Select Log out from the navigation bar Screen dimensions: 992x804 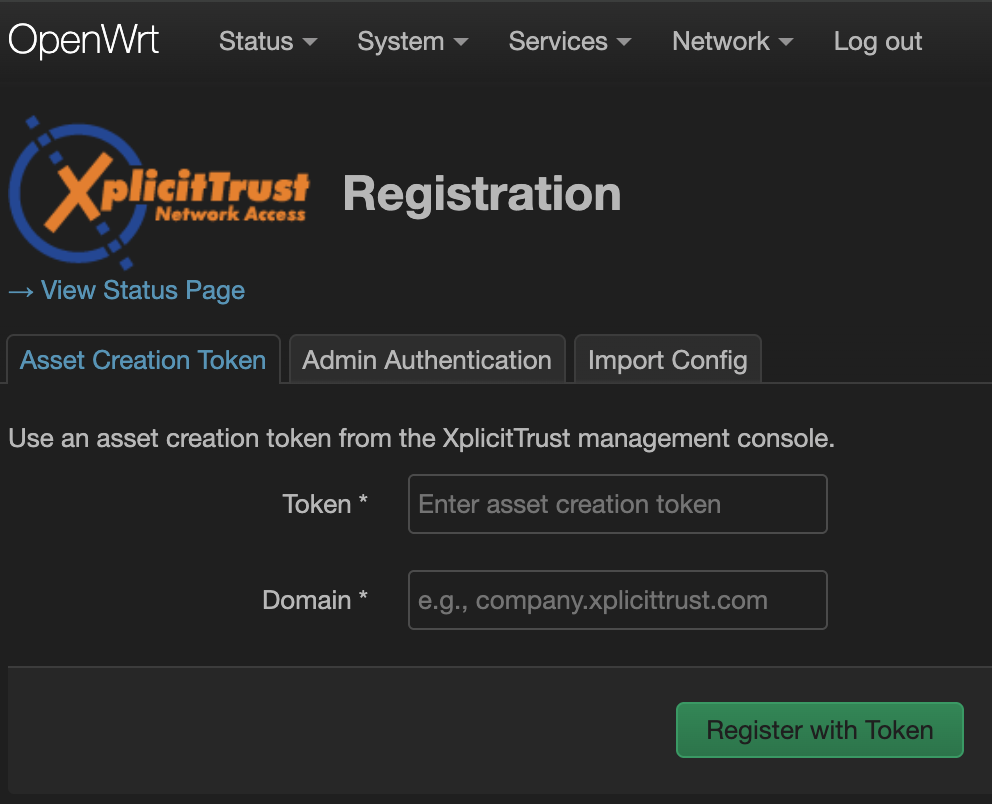[x=877, y=42]
